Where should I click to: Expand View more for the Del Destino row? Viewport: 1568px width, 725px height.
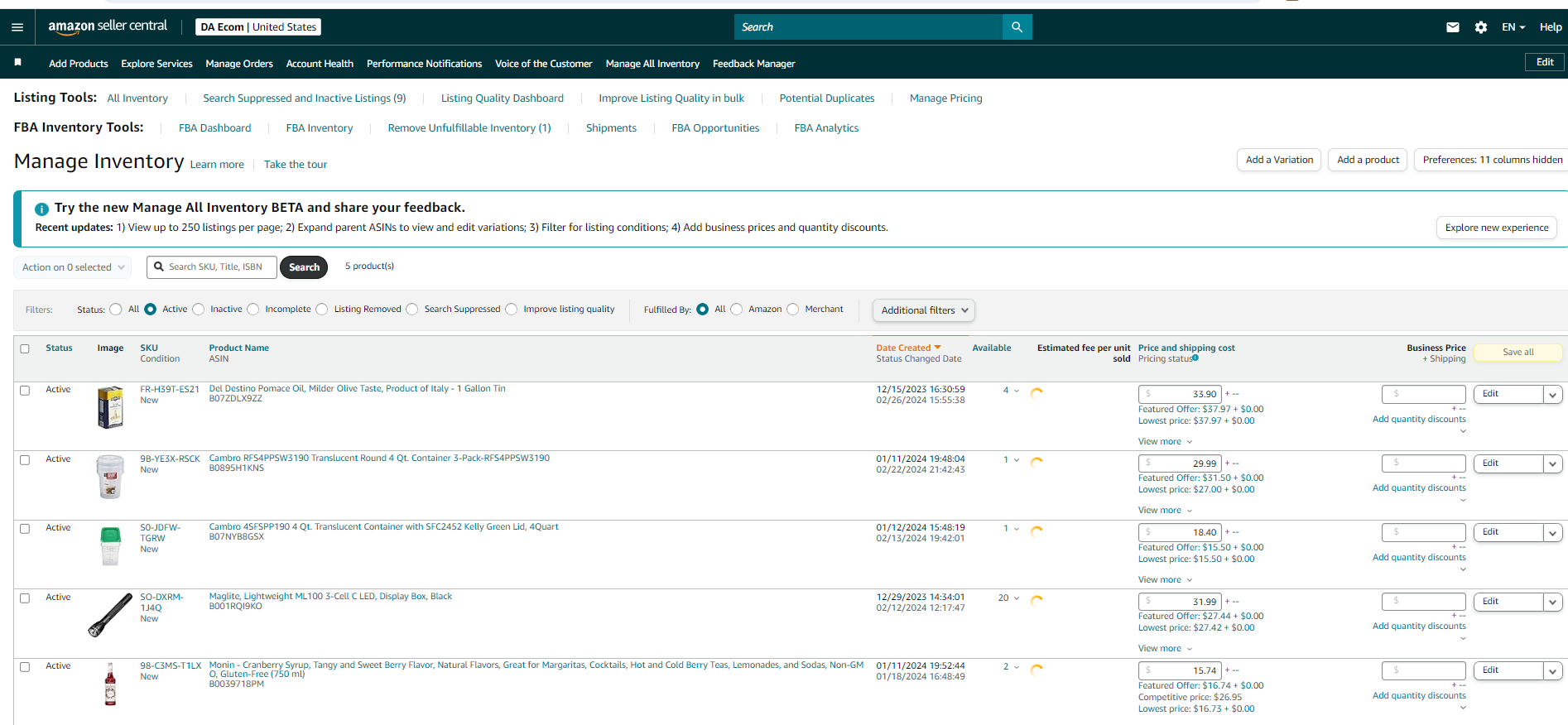[x=1165, y=441]
